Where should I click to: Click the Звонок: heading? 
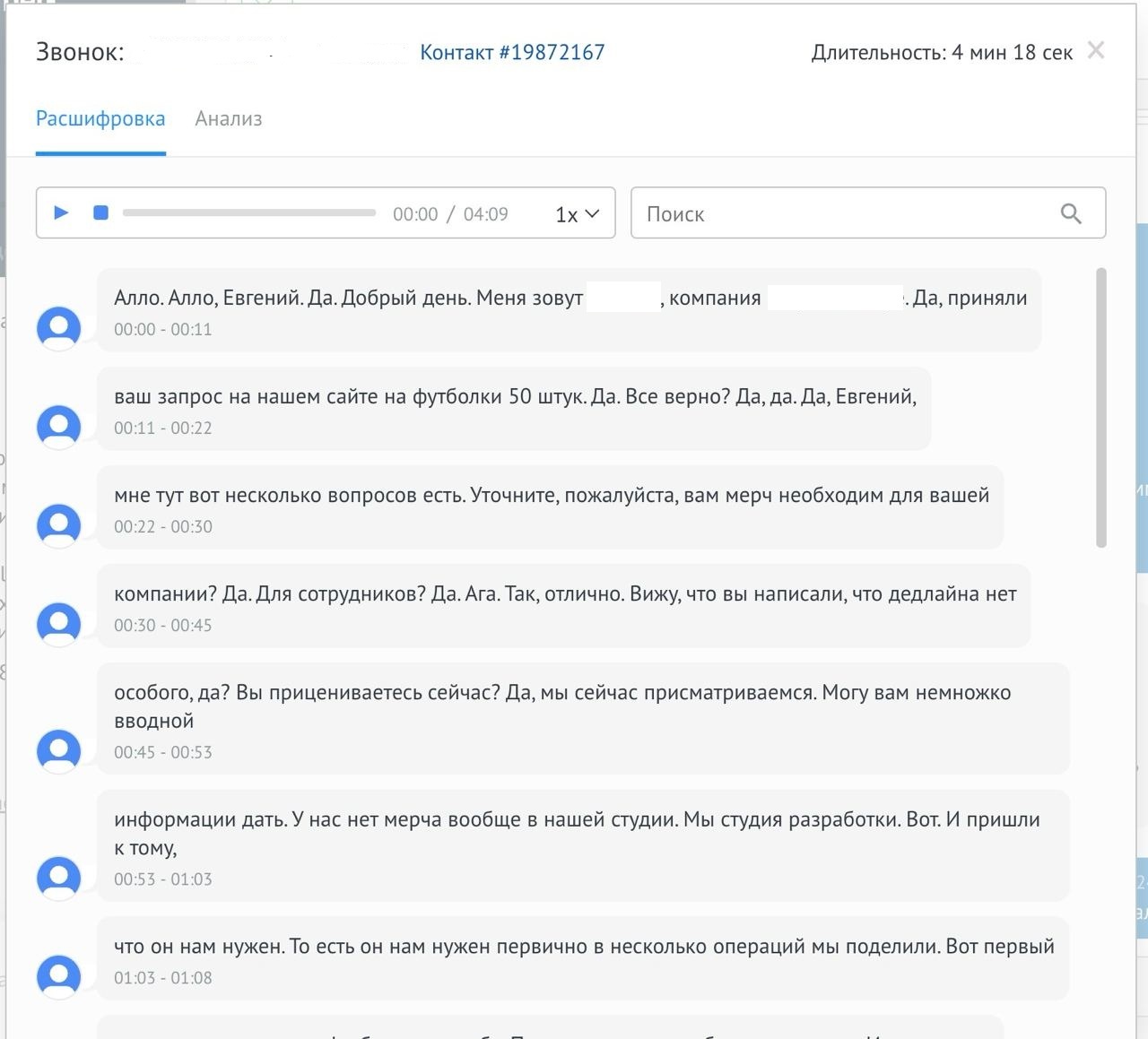80,52
